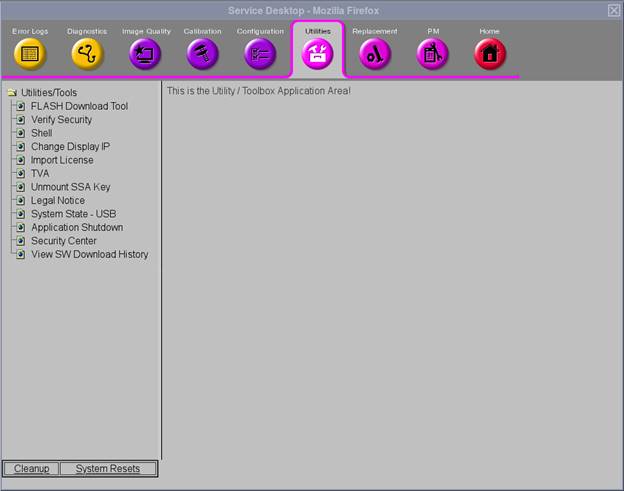Open the Error Logs icon
This screenshot has width=624, height=491.
[30, 54]
